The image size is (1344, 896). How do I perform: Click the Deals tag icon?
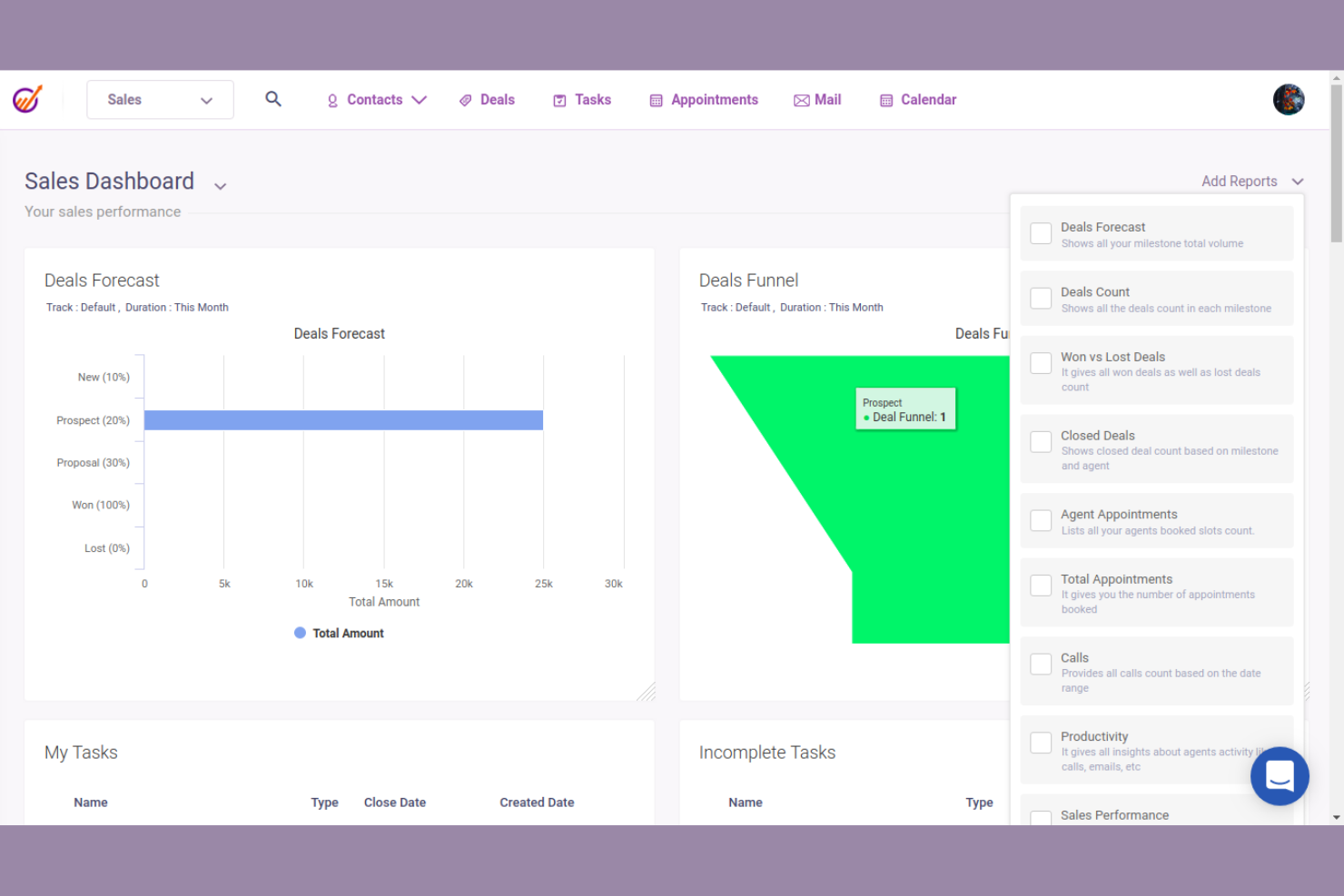tap(465, 101)
